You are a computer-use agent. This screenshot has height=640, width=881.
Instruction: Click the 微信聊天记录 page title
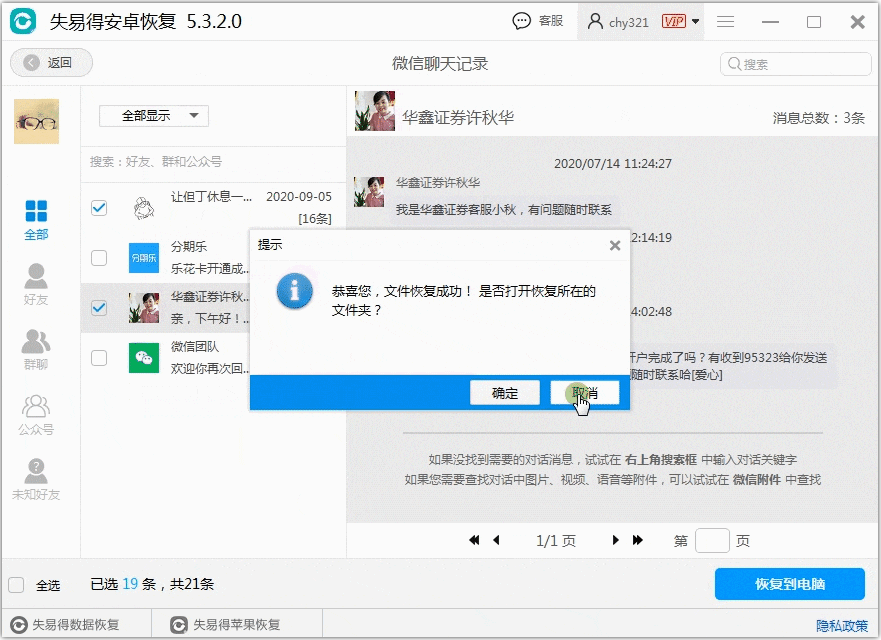[440, 63]
